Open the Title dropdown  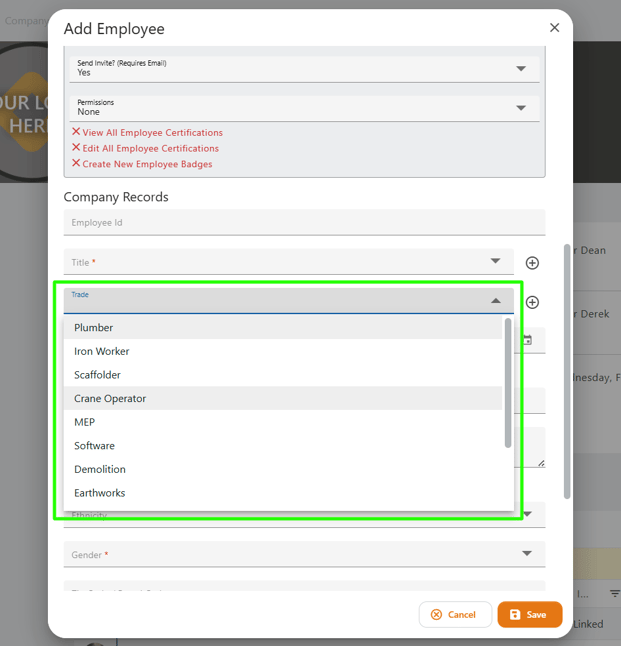tap(495, 261)
